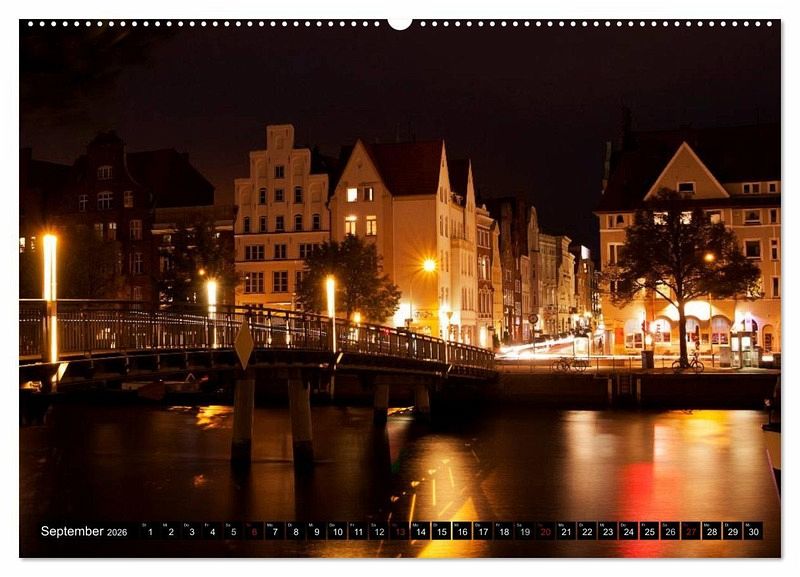Select day 15 in the calendar strip
Viewport: 800px width, 577px height.
coord(441,531)
